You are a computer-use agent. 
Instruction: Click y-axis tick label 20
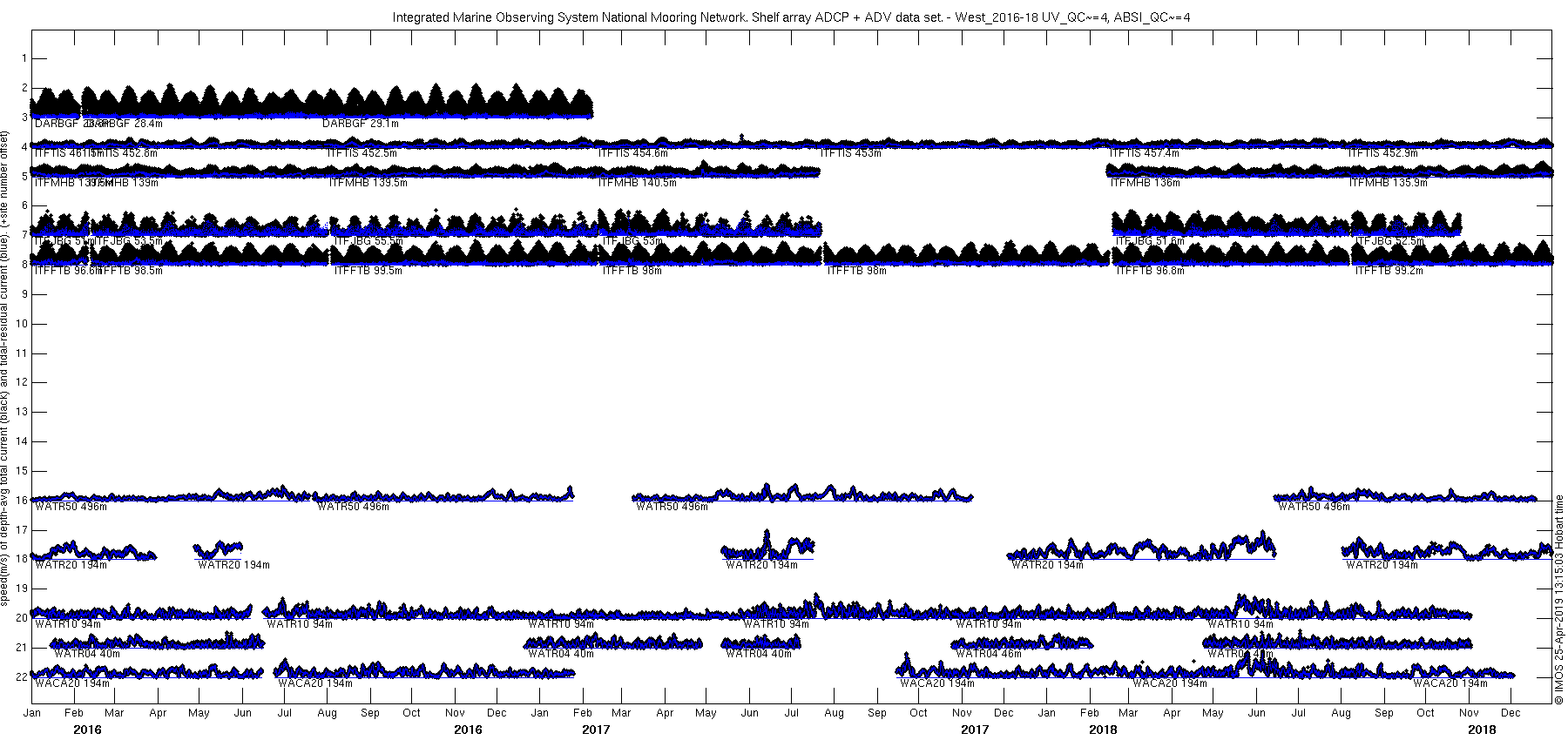pyautogui.click(x=22, y=618)
